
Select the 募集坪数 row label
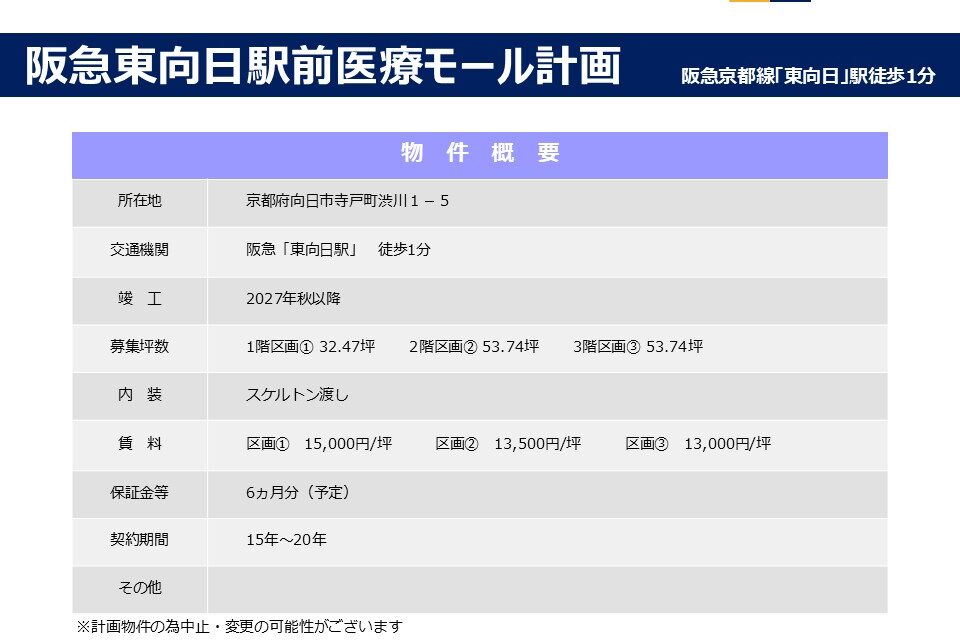[140, 347]
